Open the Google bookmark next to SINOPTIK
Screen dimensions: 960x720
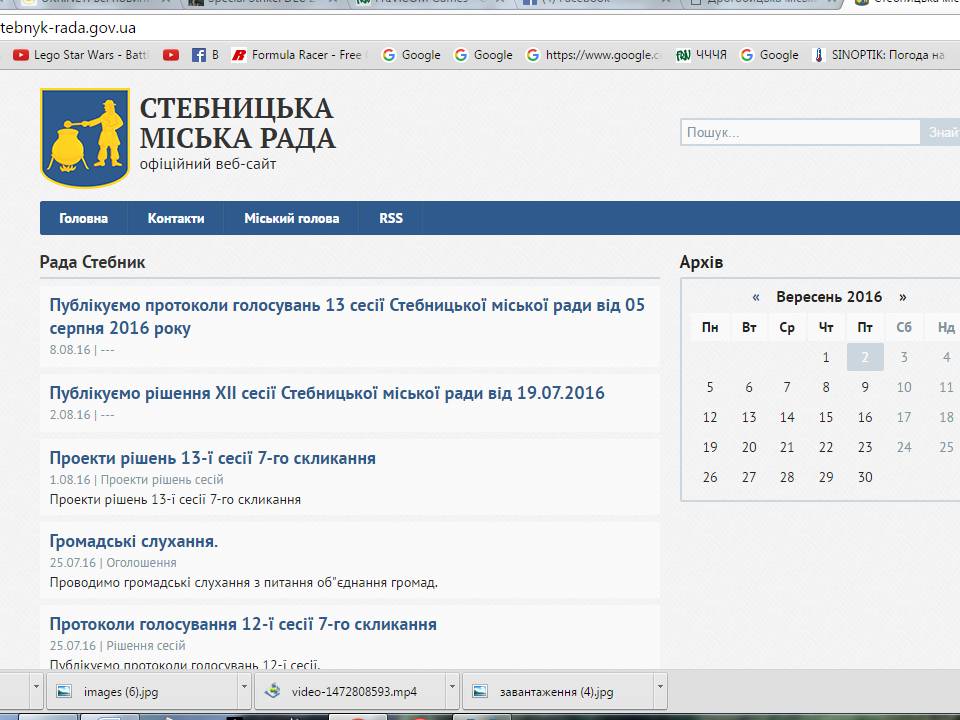tap(769, 55)
